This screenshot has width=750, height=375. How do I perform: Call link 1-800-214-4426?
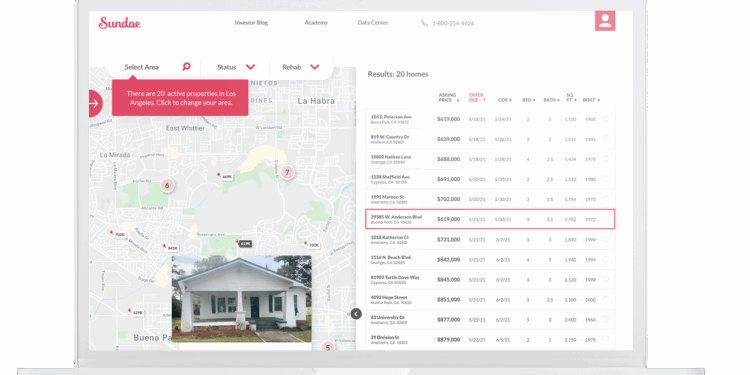(x=453, y=23)
